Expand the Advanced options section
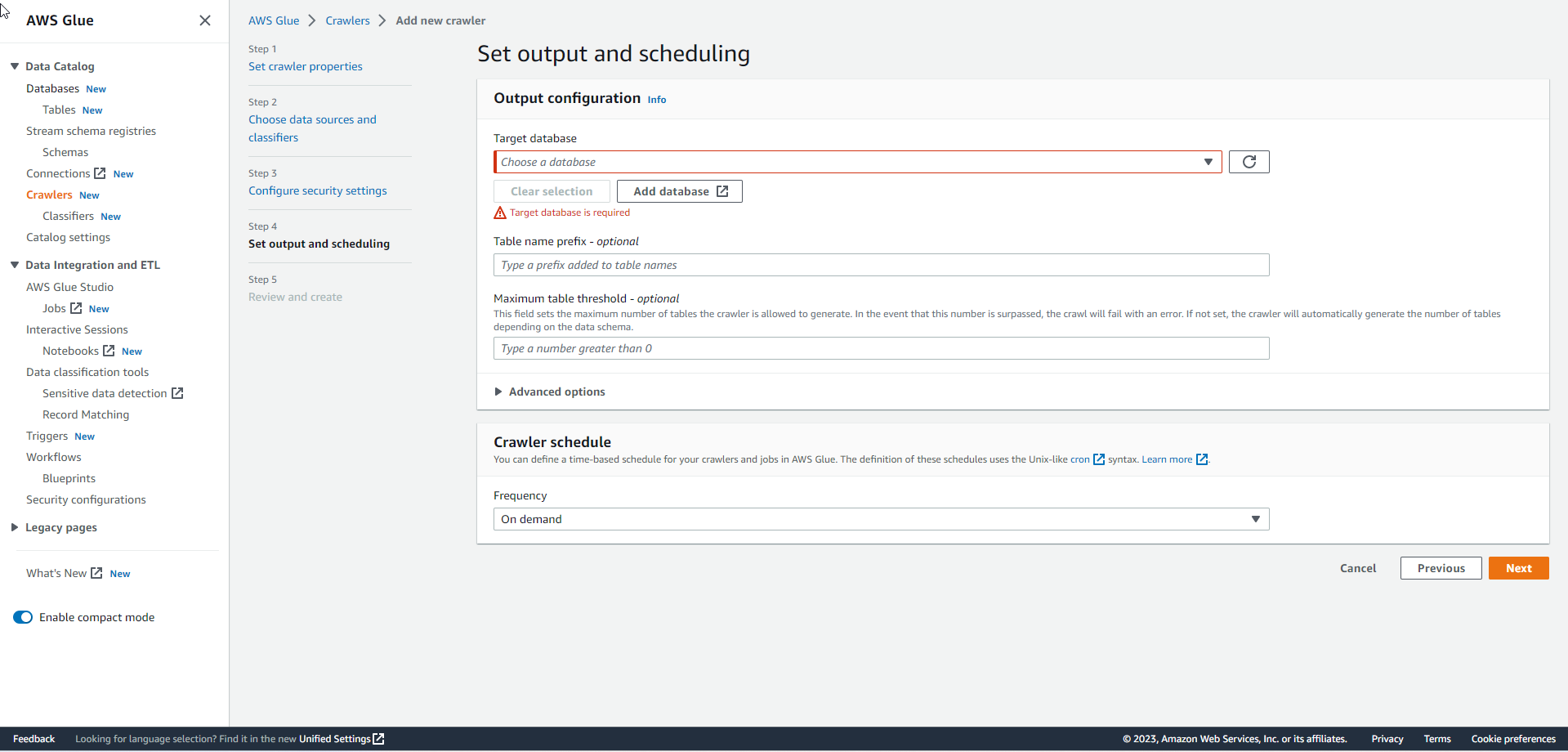Screen dimensions: 1568x752 [x=550, y=392]
